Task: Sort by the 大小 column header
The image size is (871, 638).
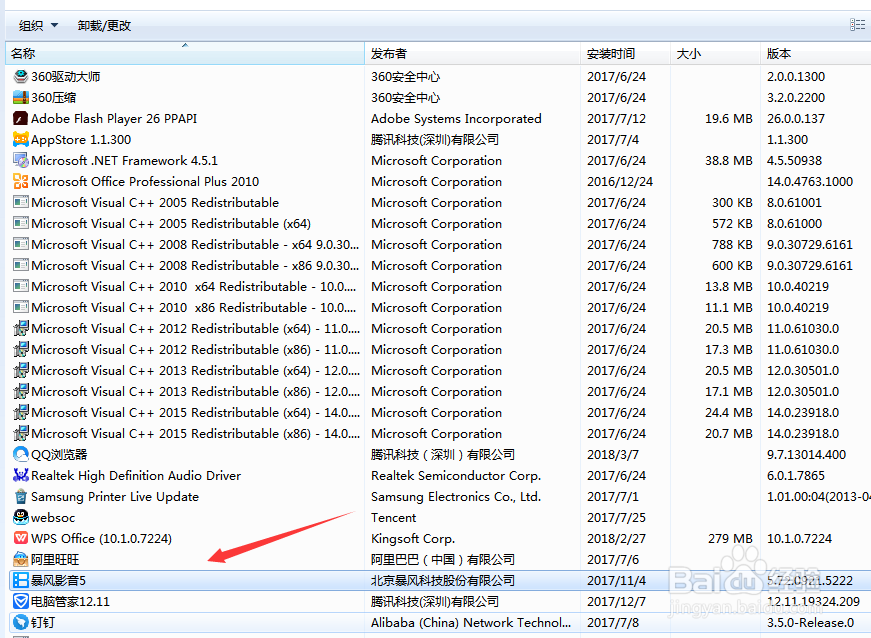Action: pyautogui.click(x=715, y=53)
